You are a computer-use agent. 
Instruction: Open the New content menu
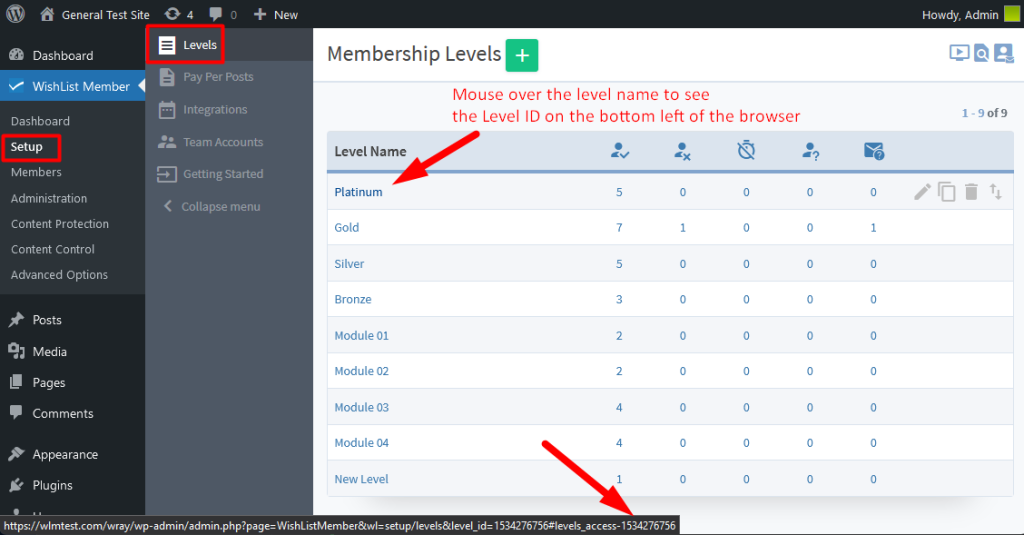276,14
